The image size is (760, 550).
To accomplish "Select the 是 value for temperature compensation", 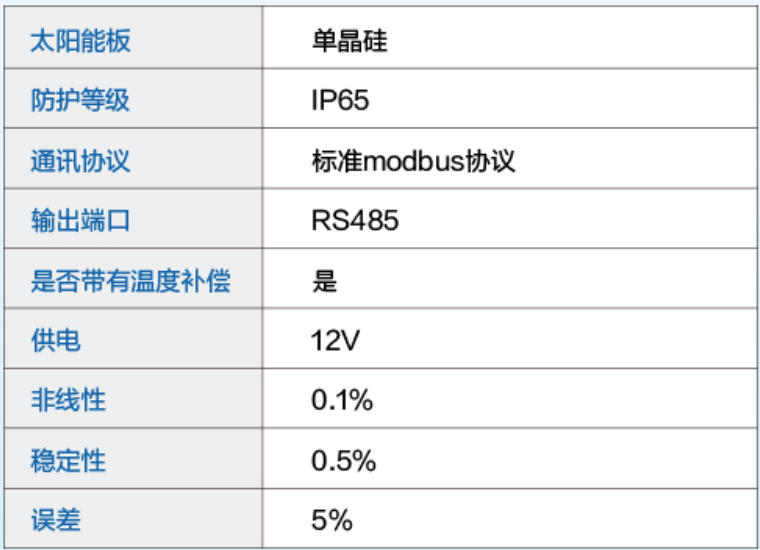I will pos(324,281).
